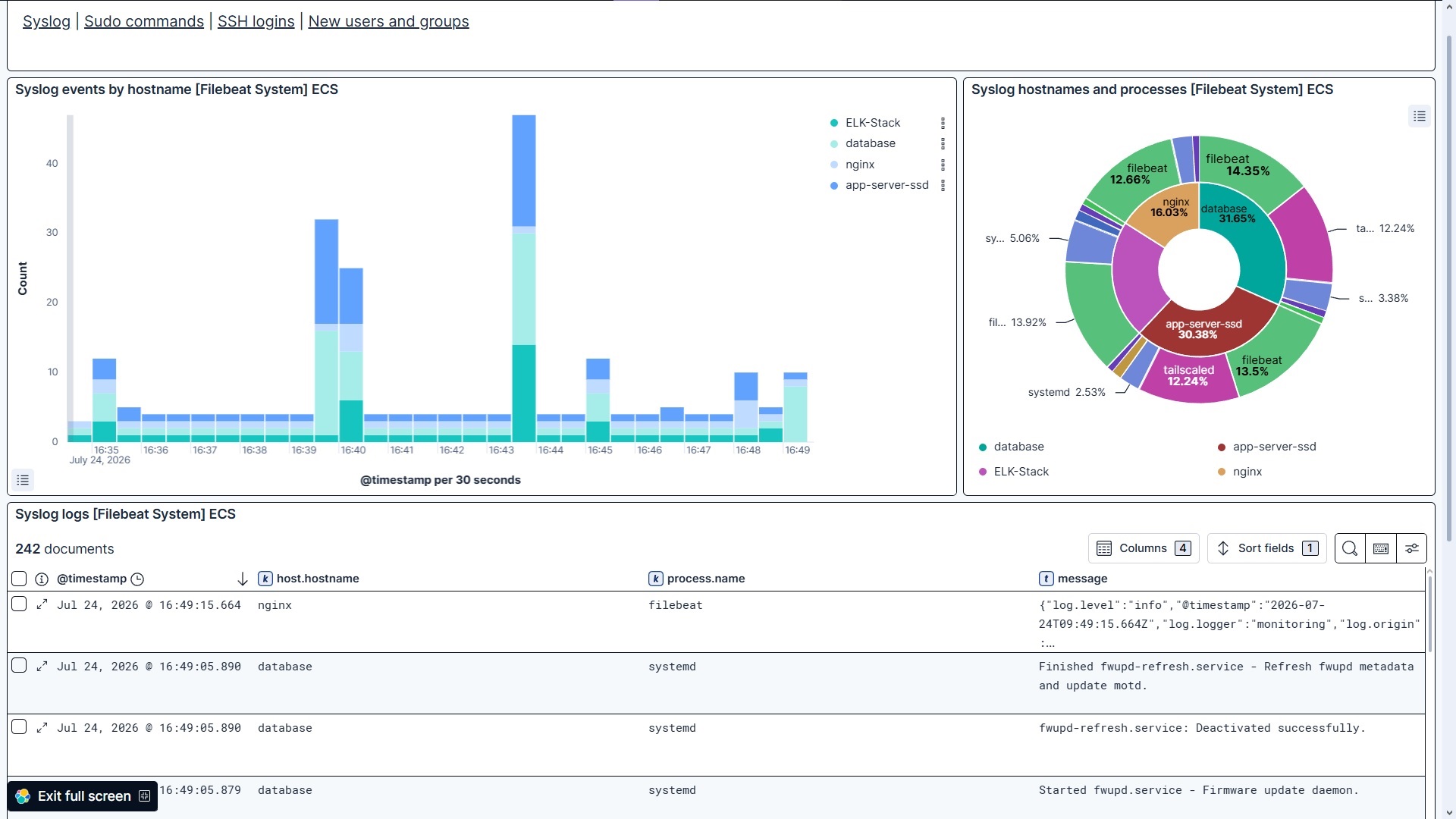Click app-server-ssd color dot in bar legend
1456x819 pixels.
click(x=834, y=185)
